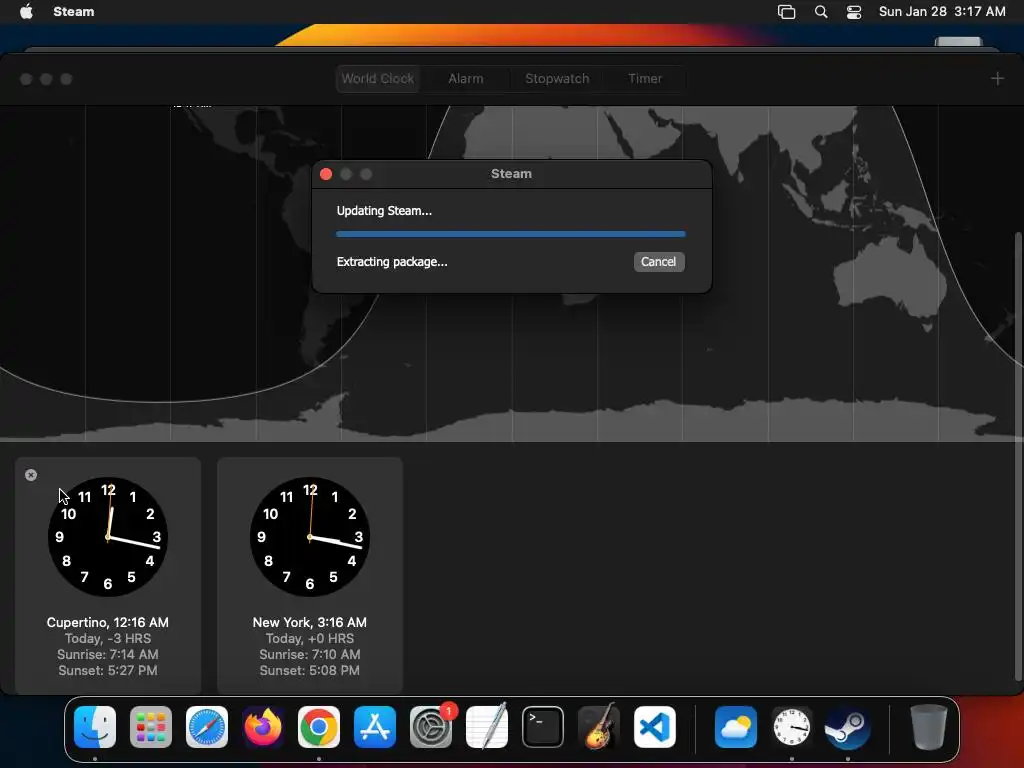Close the Steam updater dialog
The height and width of the screenshot is (768, 1024).
point(326,174)
